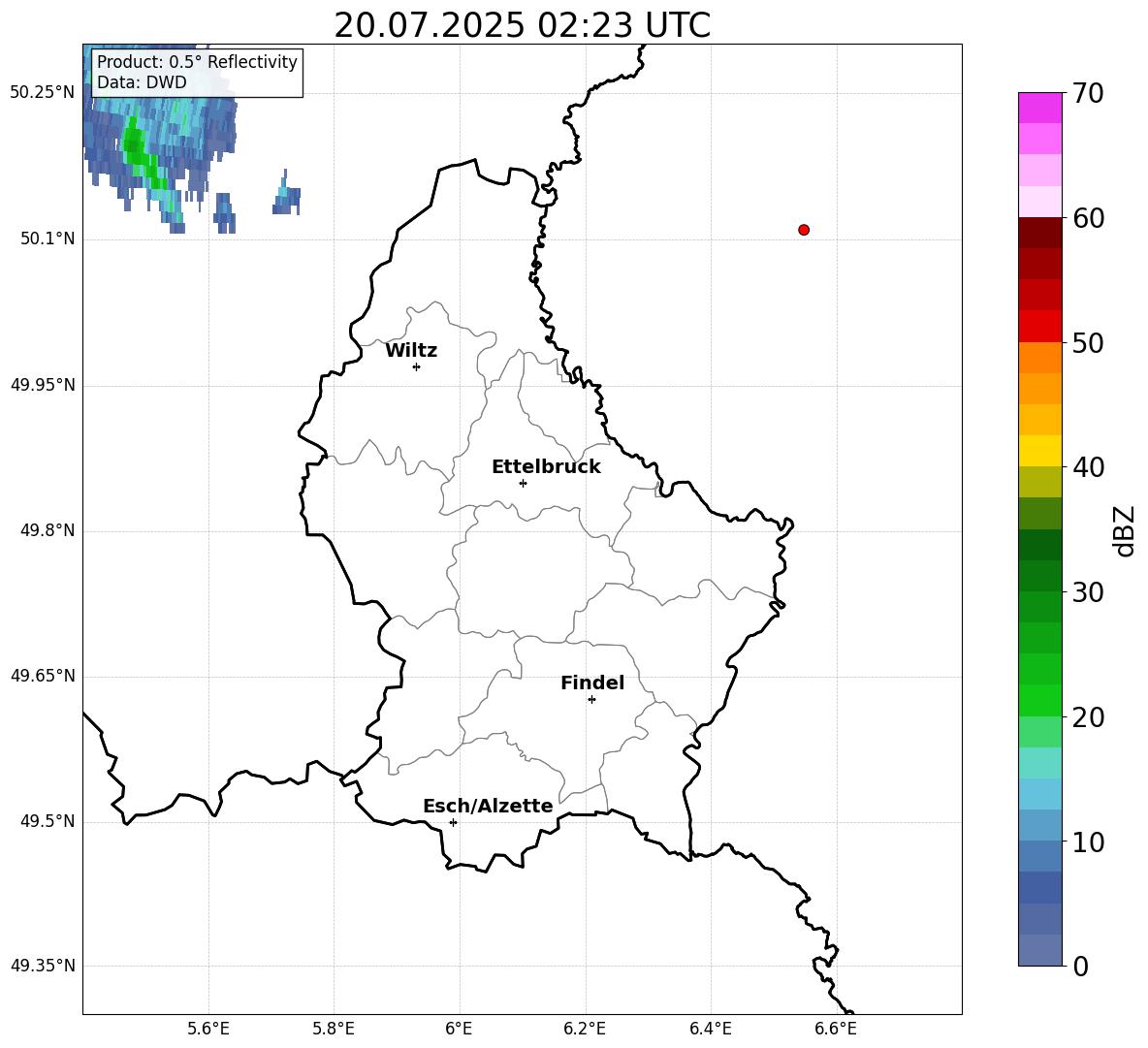The image size is (1148, 1048).
Task: Click the Findel station cross marker
Action: click(591, 699)
